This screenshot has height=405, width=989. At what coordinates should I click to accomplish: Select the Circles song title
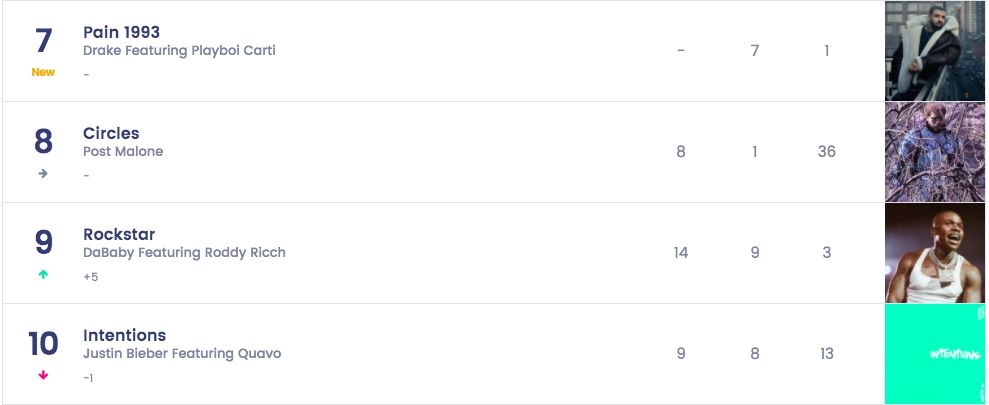pos(111,133)
